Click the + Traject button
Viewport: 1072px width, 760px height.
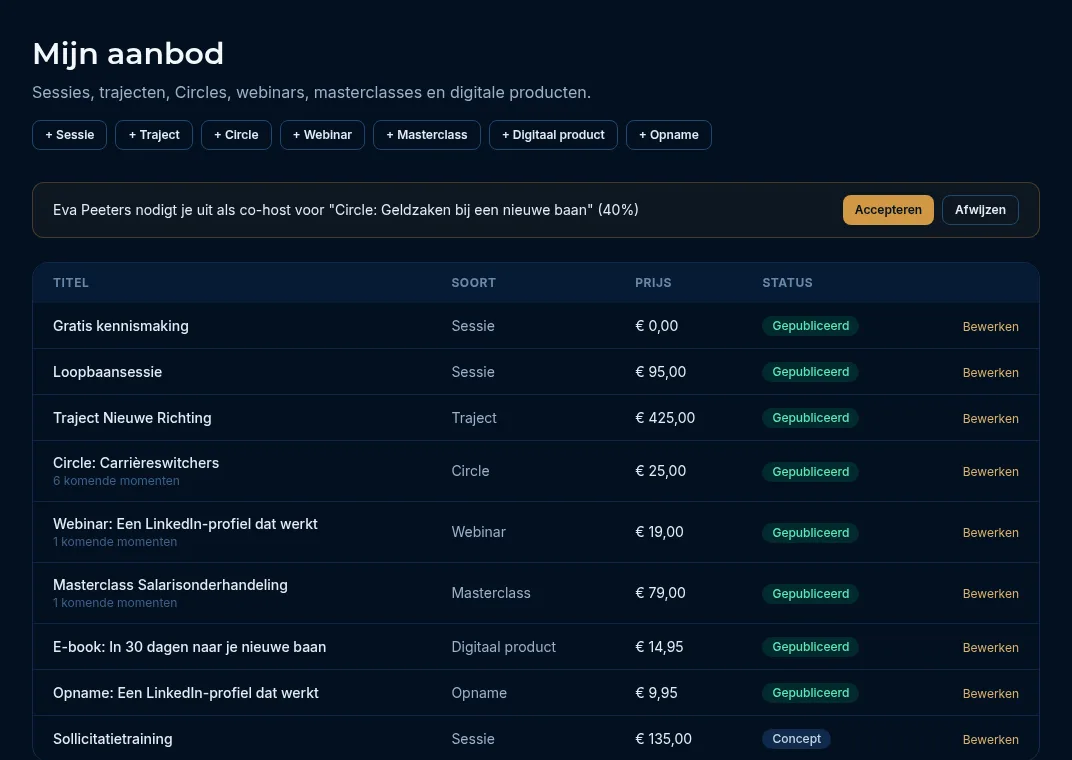154,135
